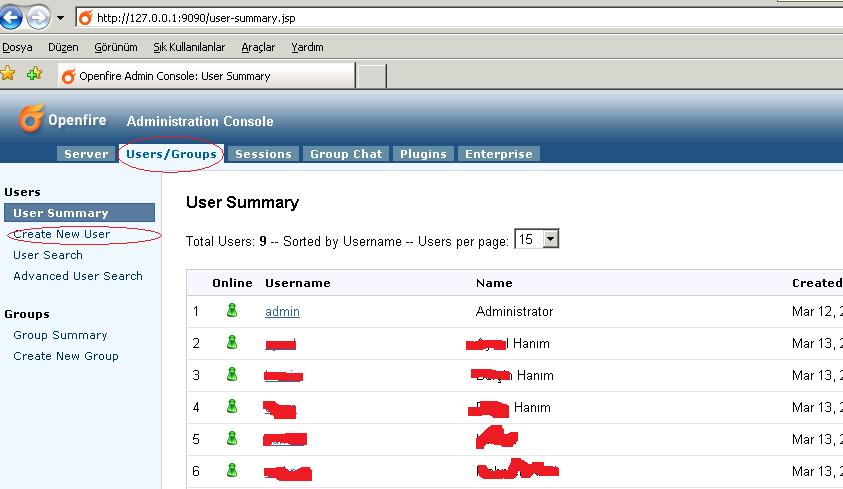Open the Sık Kullanılanlar menu

point(189,47)
